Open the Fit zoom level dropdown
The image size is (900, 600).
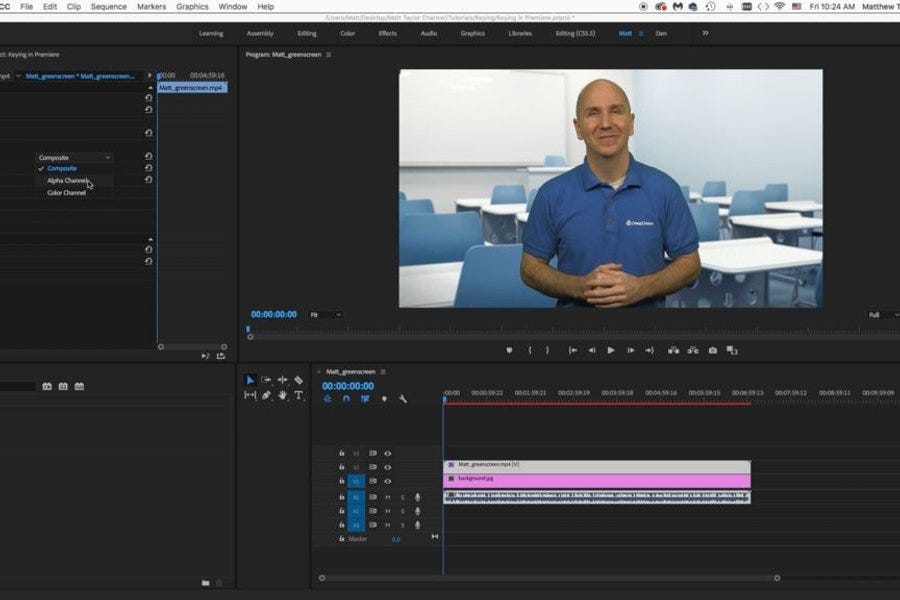tap(326, 315)
